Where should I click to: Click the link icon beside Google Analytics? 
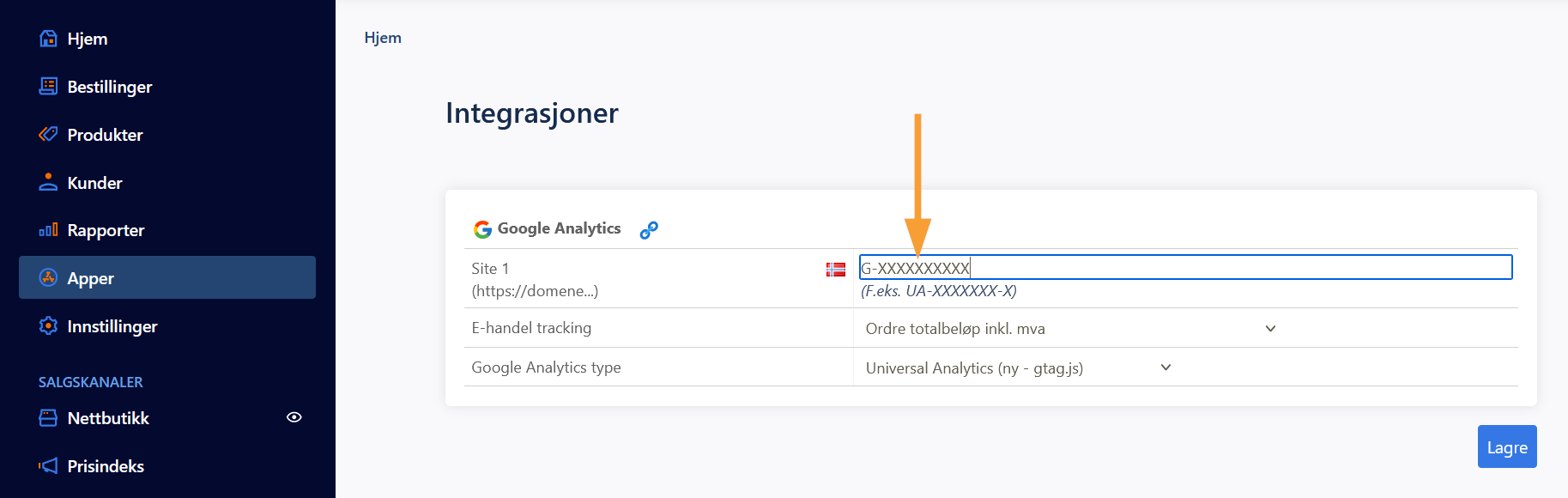tap(649, 229)
